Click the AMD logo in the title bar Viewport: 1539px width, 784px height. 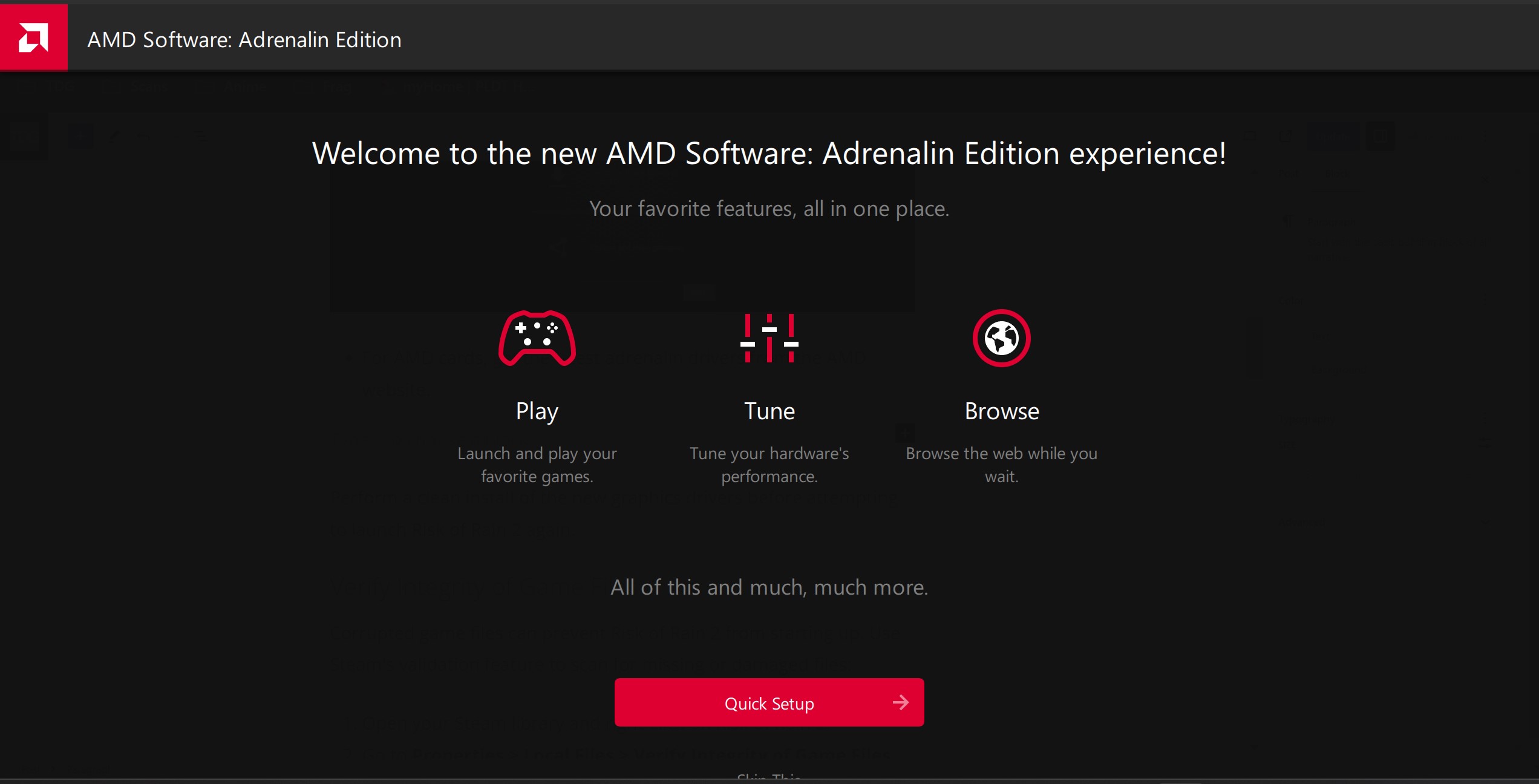33,37
